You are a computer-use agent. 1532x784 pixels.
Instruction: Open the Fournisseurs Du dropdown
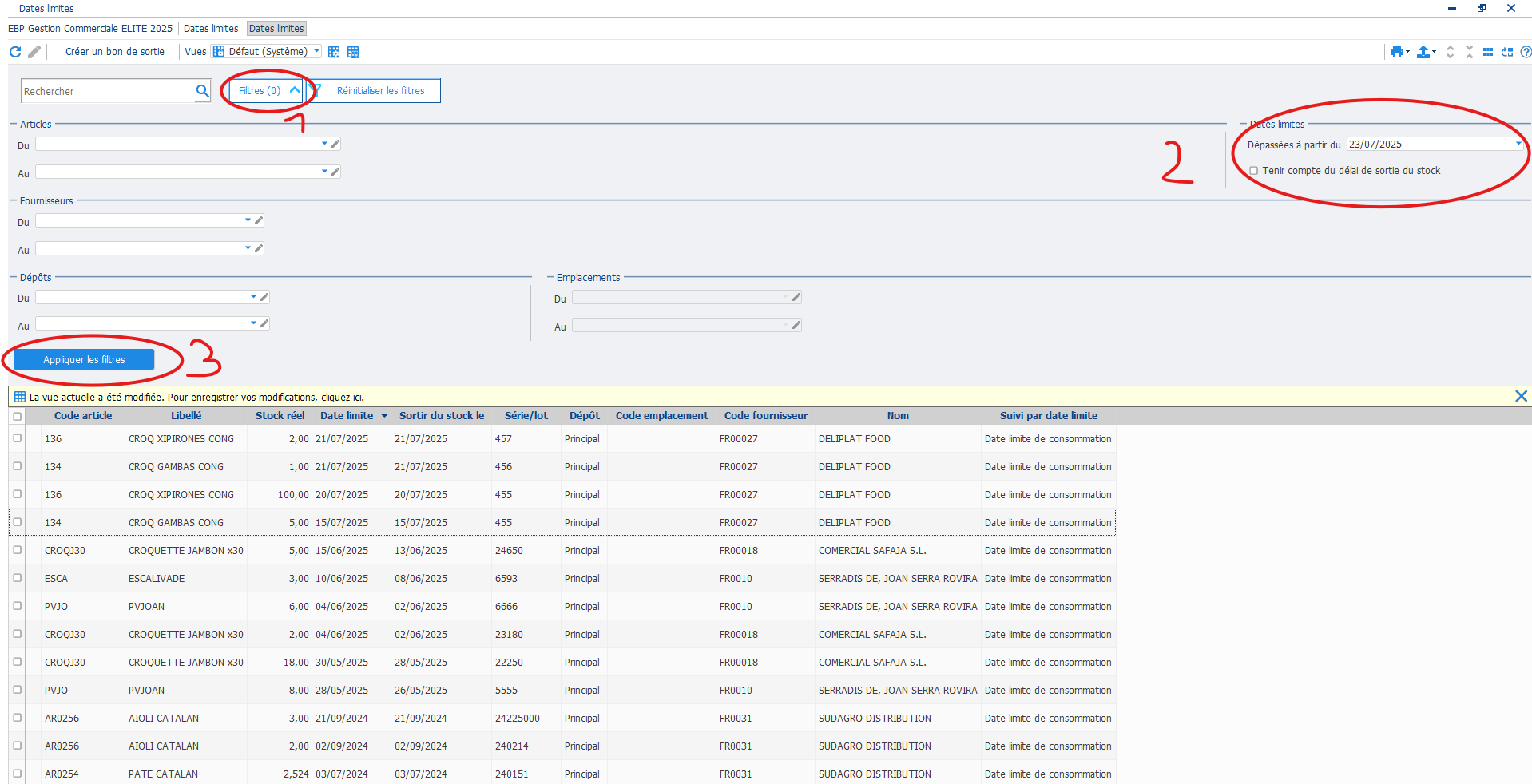(248, 220)
